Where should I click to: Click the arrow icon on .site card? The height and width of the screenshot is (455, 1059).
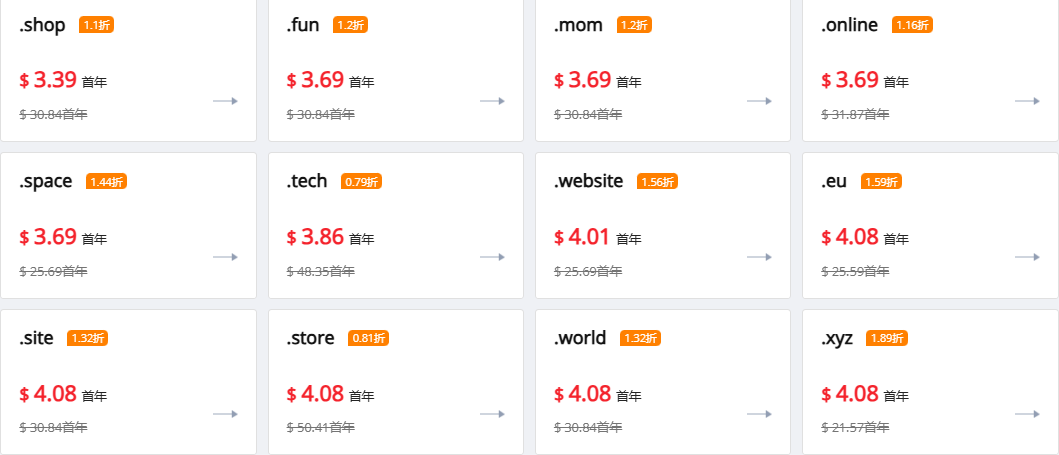225,414
